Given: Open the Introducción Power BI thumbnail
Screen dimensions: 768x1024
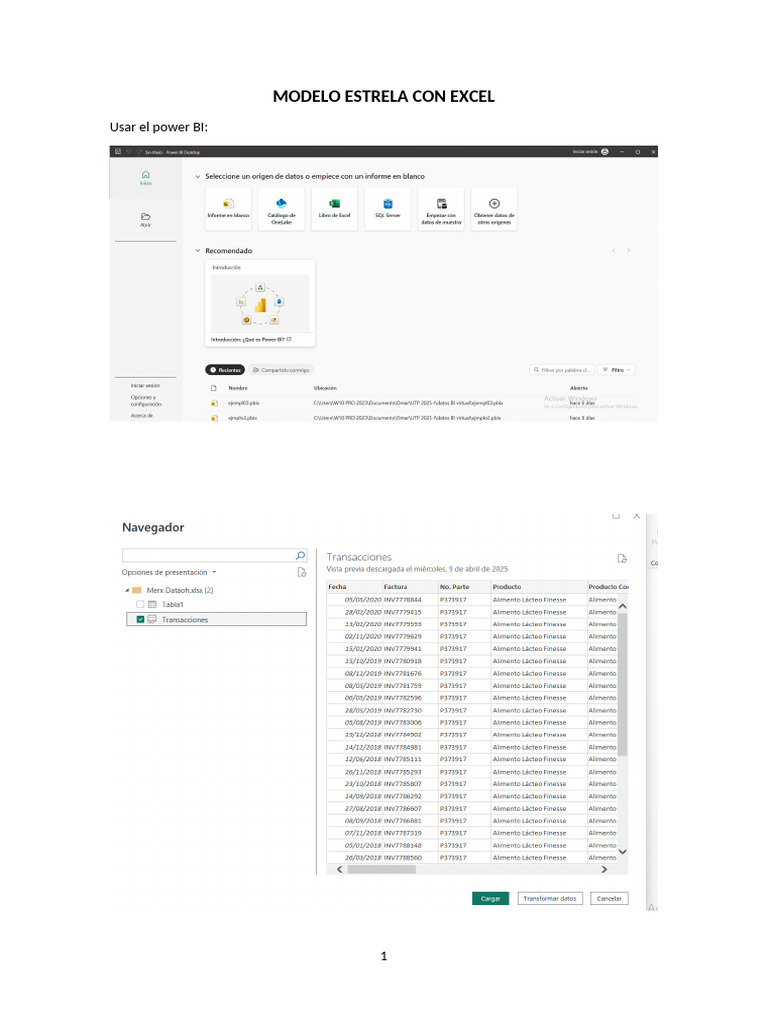Looking at the screenshot, I should [260, 303].
